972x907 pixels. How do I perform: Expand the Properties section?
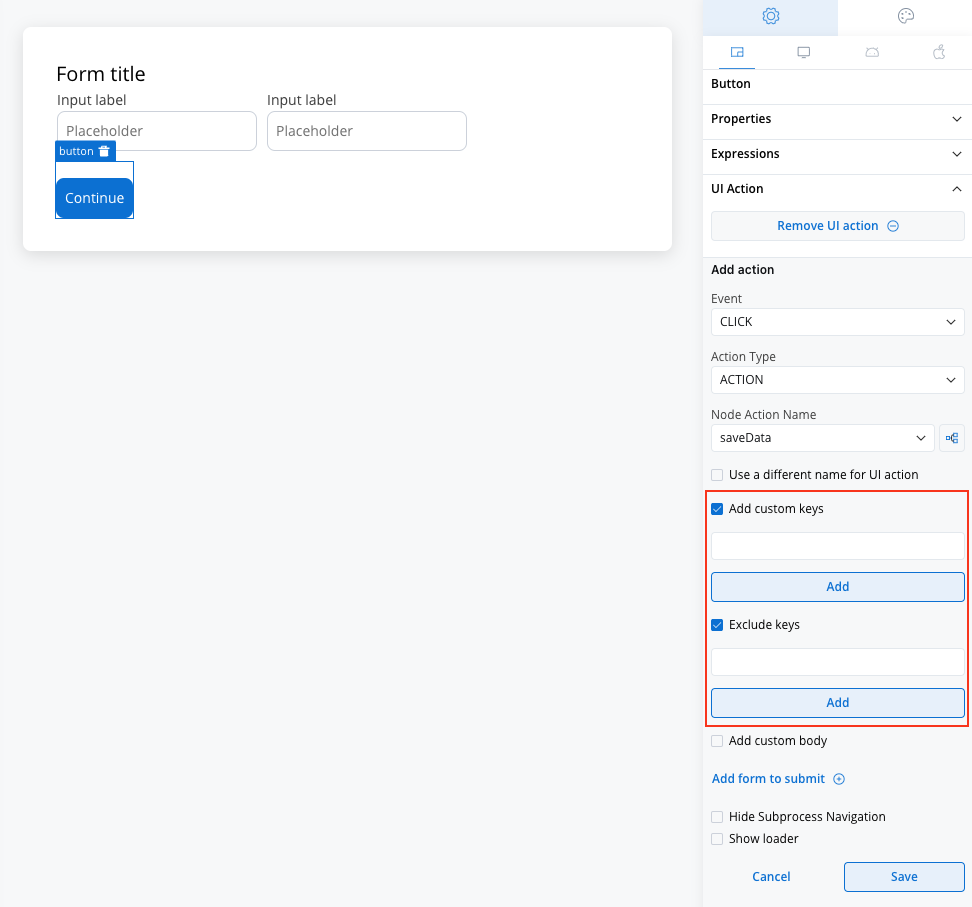pyautogui.click(x=837, y=119)
